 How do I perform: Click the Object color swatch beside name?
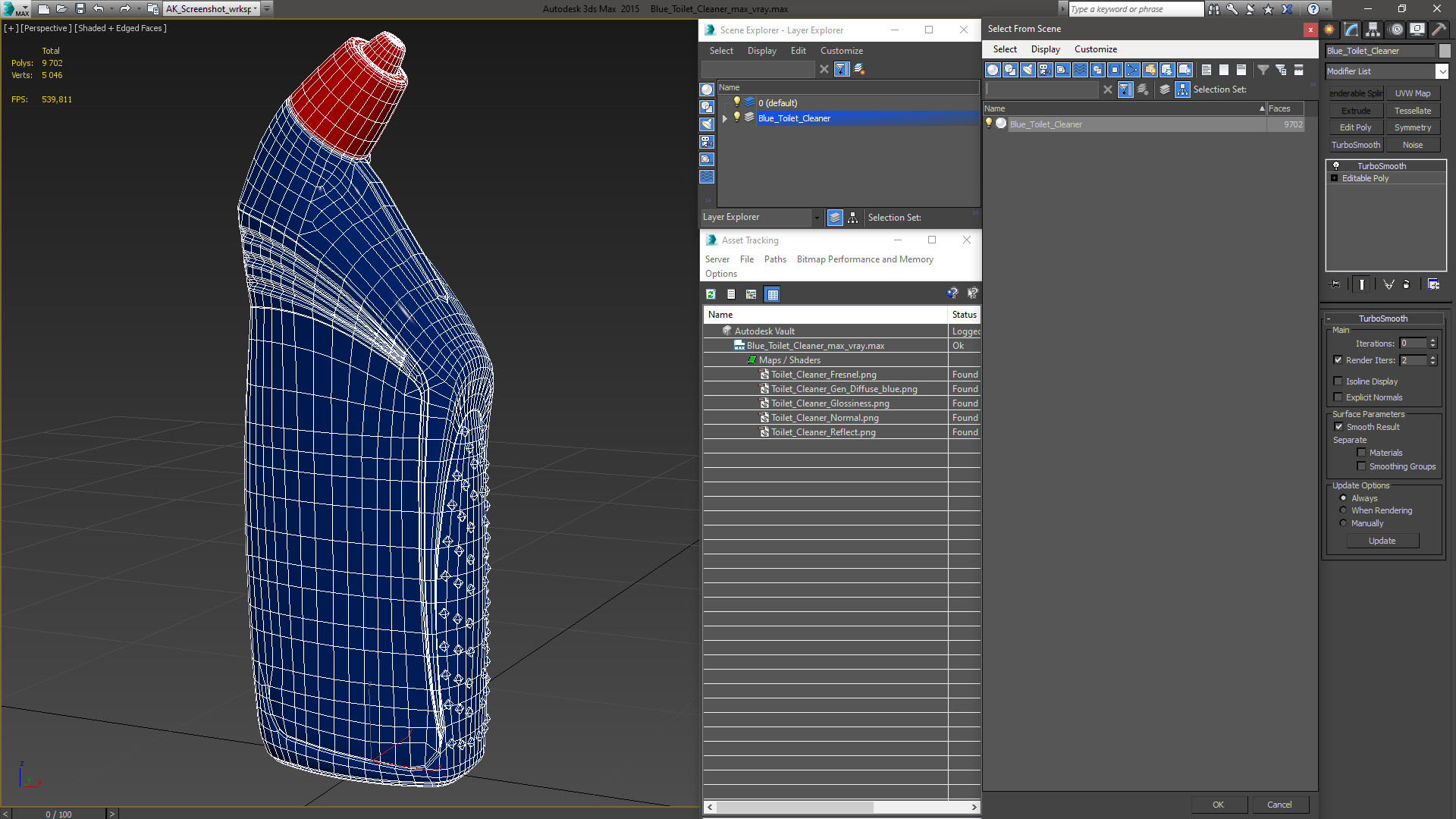click(x=1445, y=51)
